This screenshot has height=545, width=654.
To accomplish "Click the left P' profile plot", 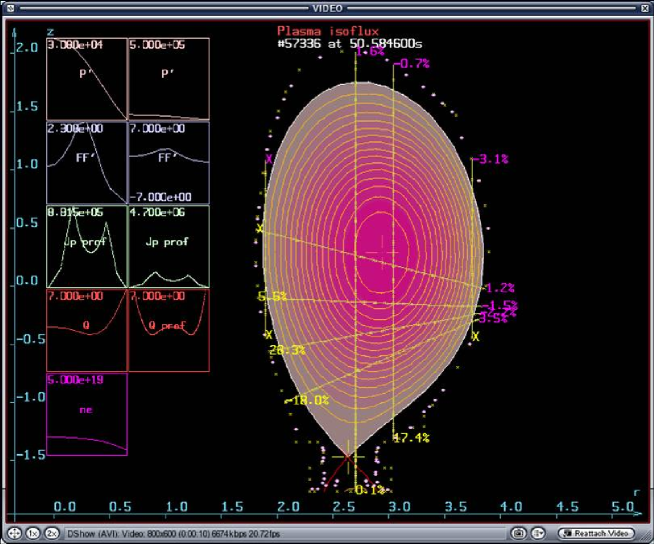I will coord(87,80).
